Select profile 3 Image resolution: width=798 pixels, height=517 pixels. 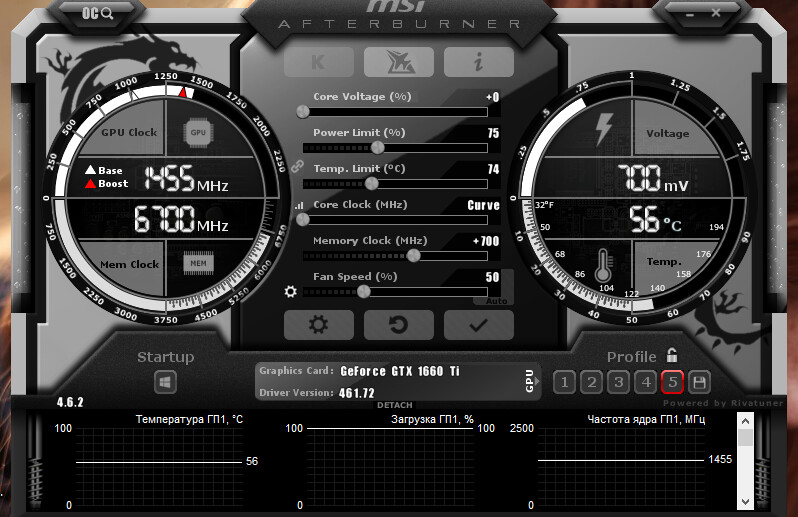click(618, 382)
